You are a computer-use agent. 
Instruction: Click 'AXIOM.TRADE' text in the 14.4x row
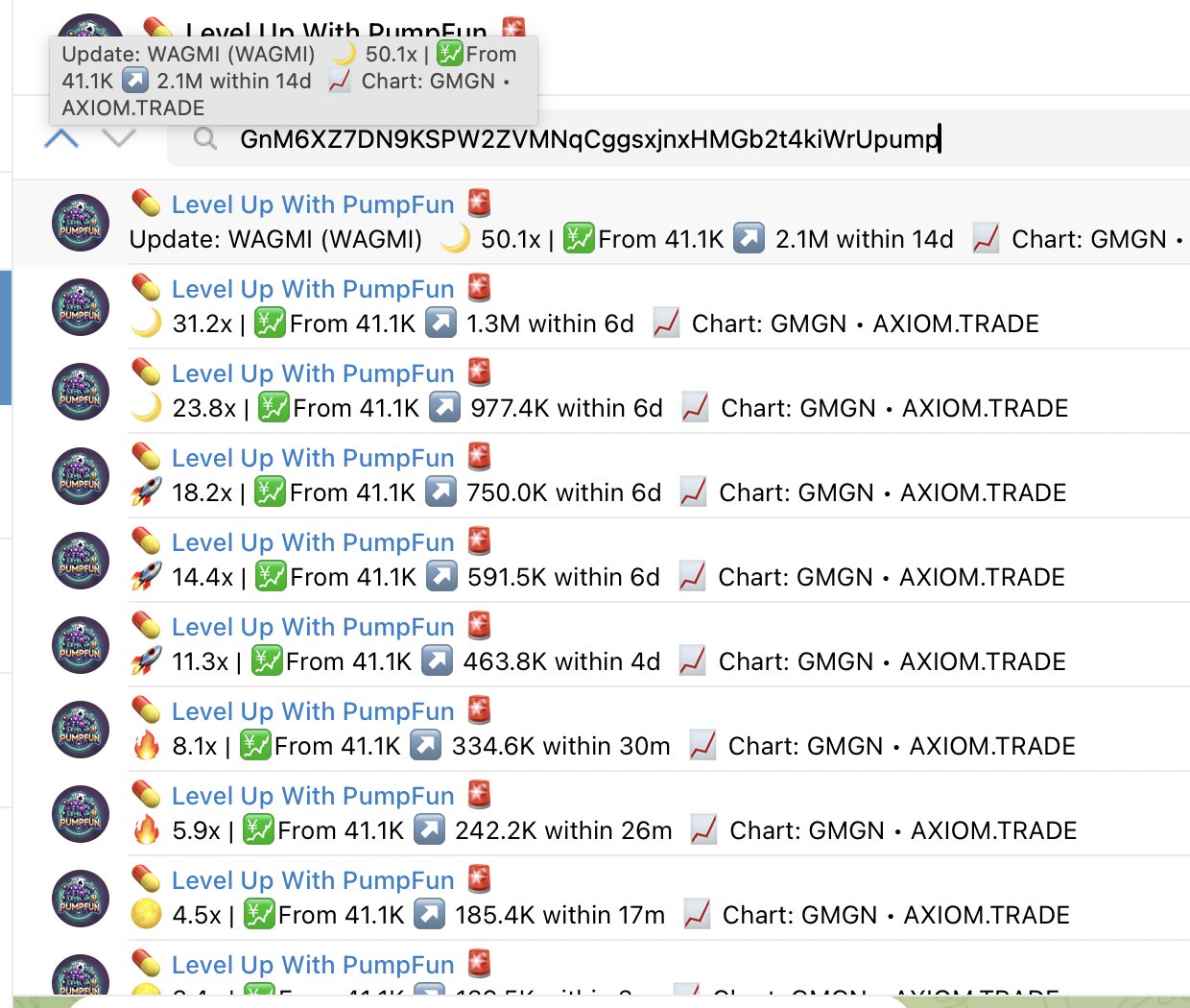coord(982,577)
